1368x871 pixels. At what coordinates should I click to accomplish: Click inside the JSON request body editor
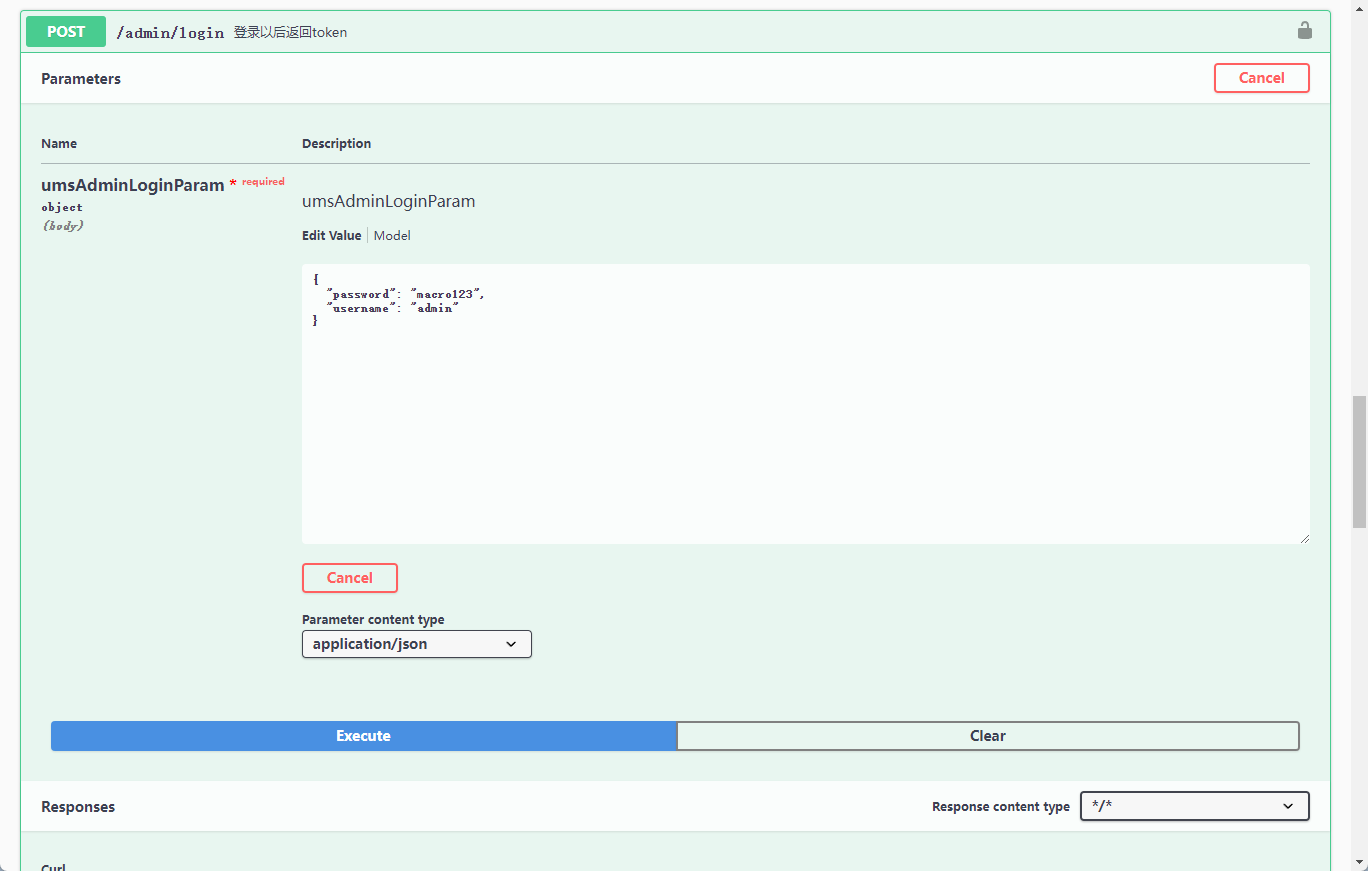coord(806,404)
